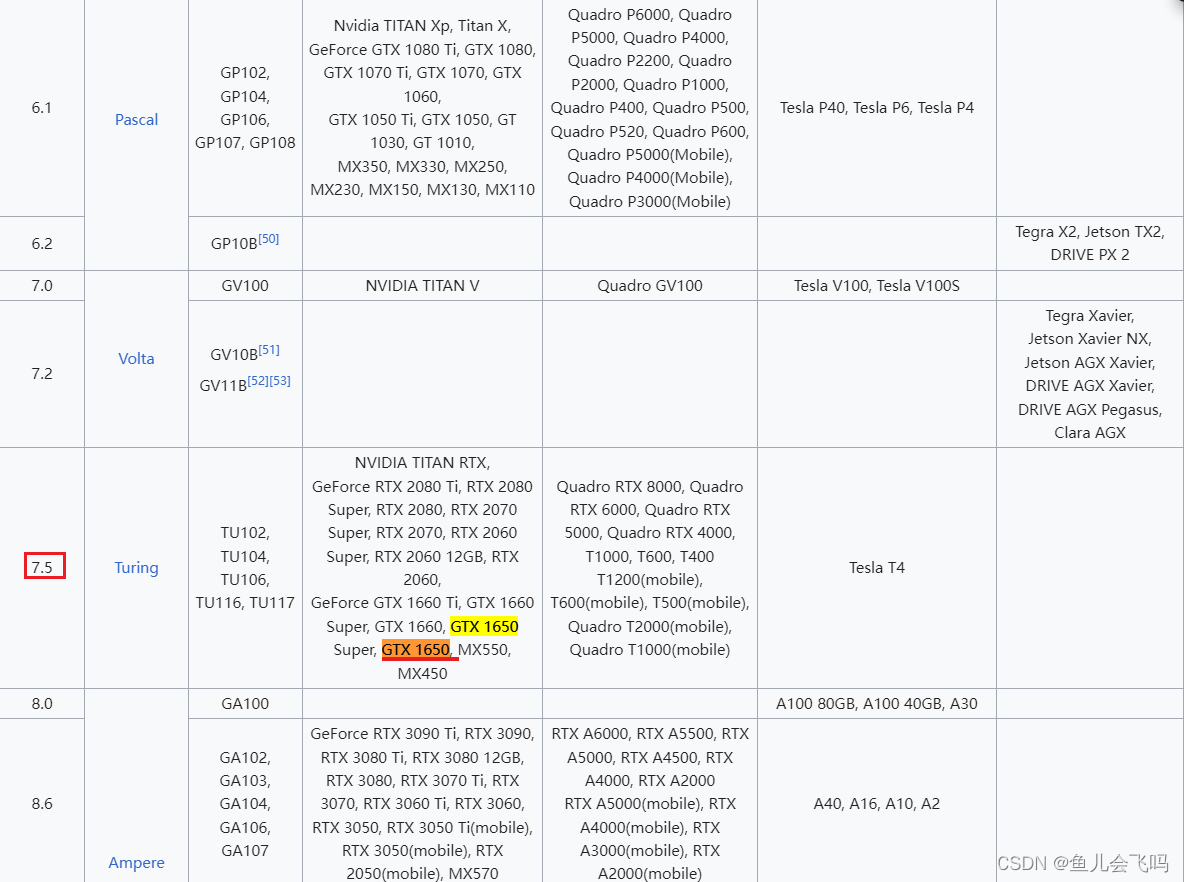The height and width of the screenshot is (882, 1184).
Task: Click the TU102, TU104, TU106 chip cell
Action: pos(245,568)
